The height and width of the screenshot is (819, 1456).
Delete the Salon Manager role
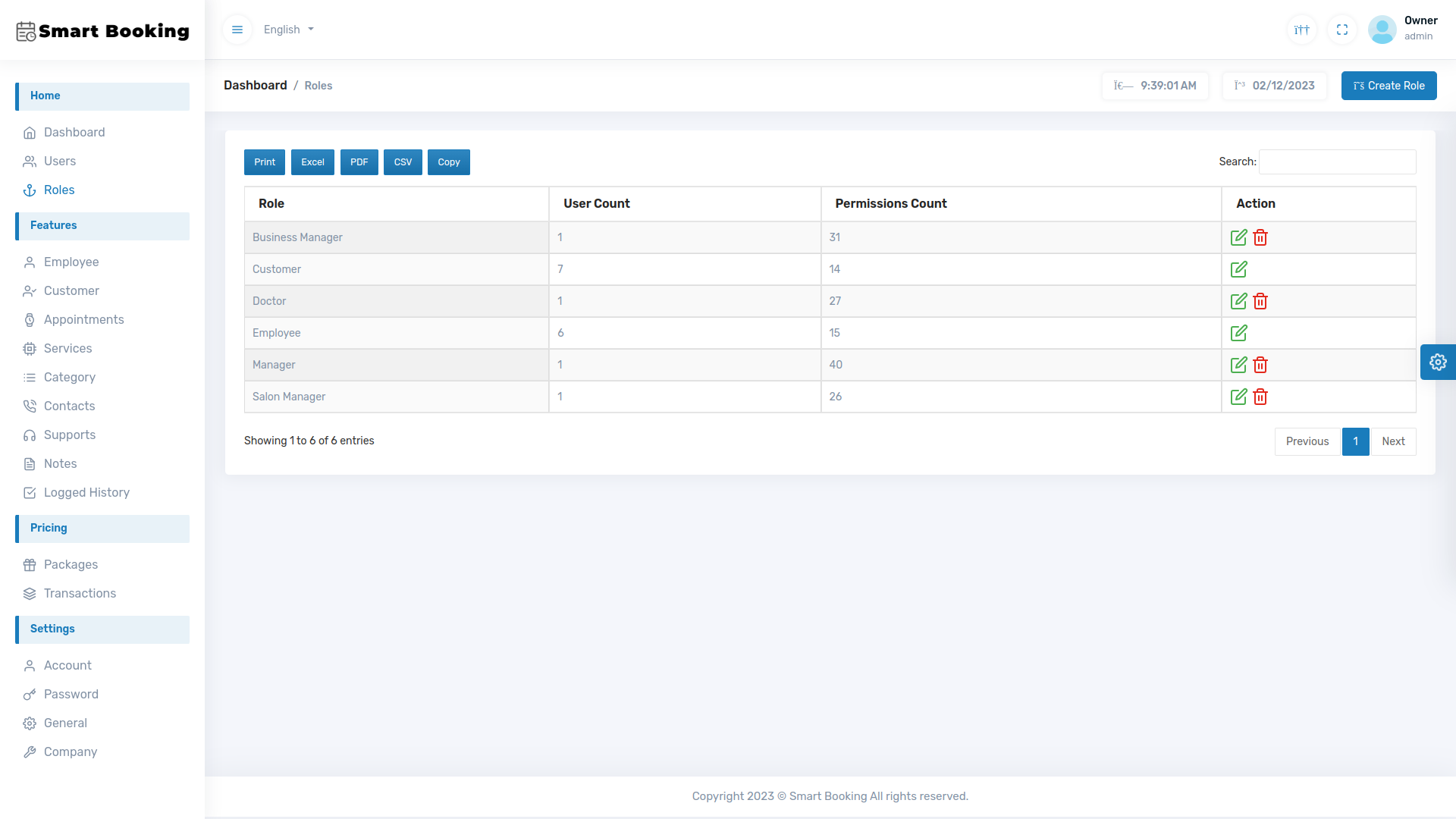click(1260, 397)
